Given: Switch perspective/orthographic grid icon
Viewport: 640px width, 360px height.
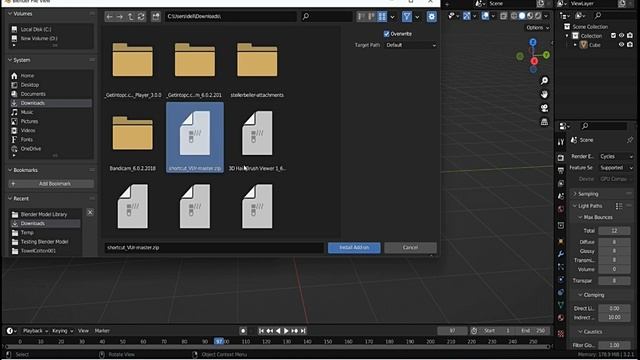Looking at the screenshot, I should point(544,122).
